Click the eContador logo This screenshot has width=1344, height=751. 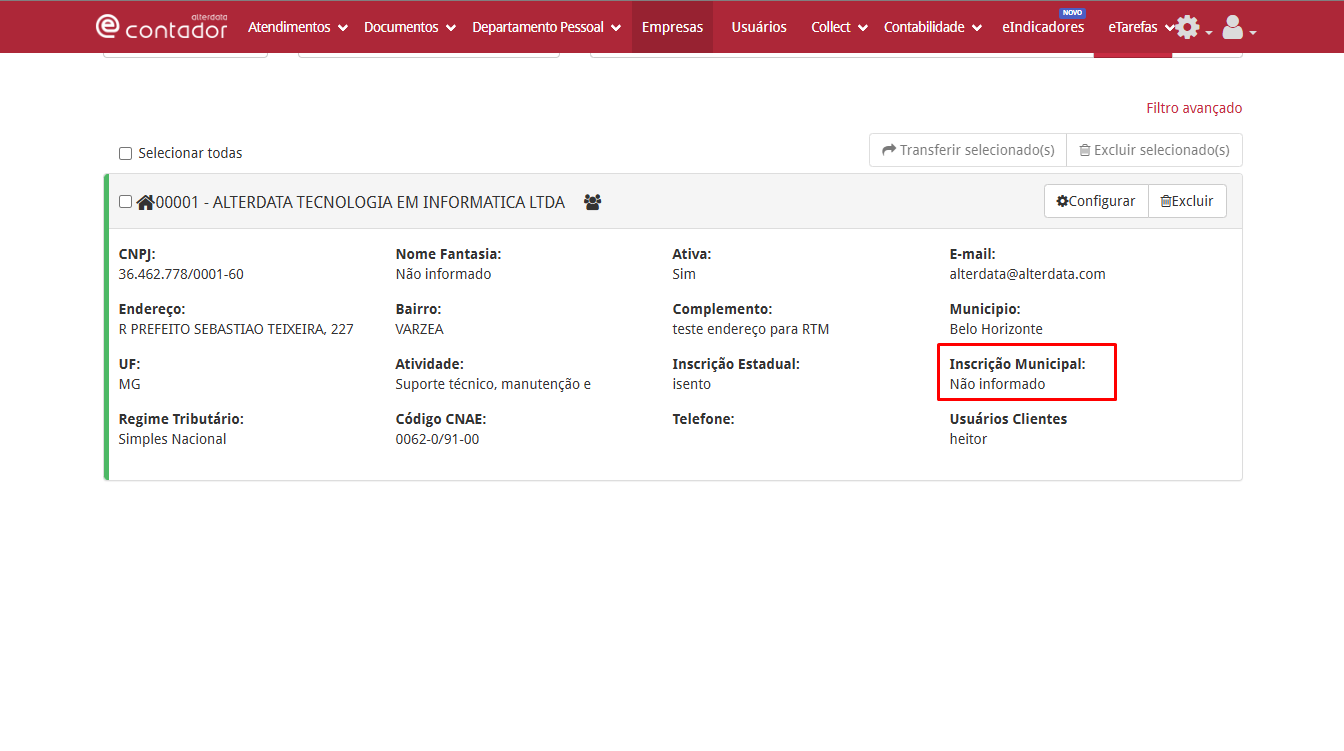pyautogui.click(x=161, y=27)
